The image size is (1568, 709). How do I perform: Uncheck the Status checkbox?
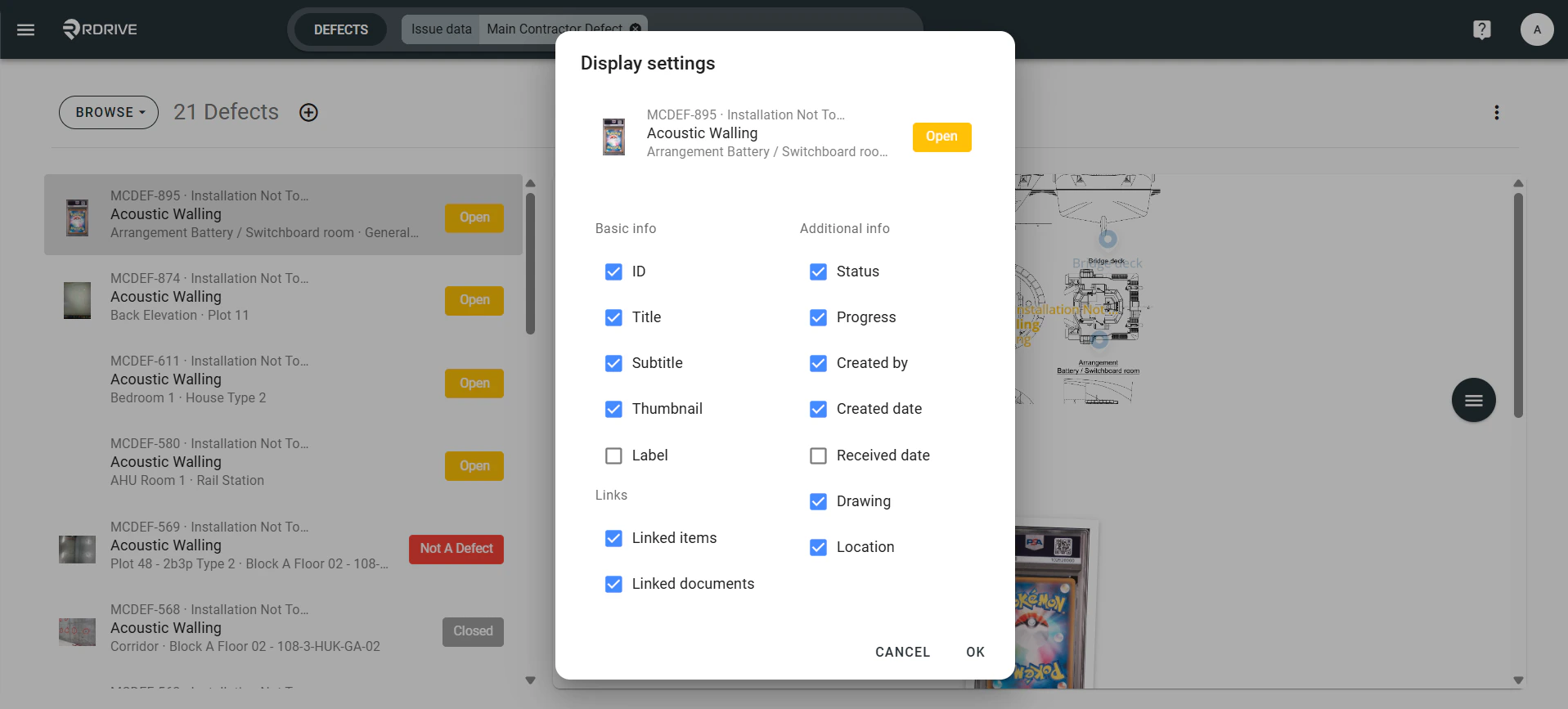coord(818,271)
